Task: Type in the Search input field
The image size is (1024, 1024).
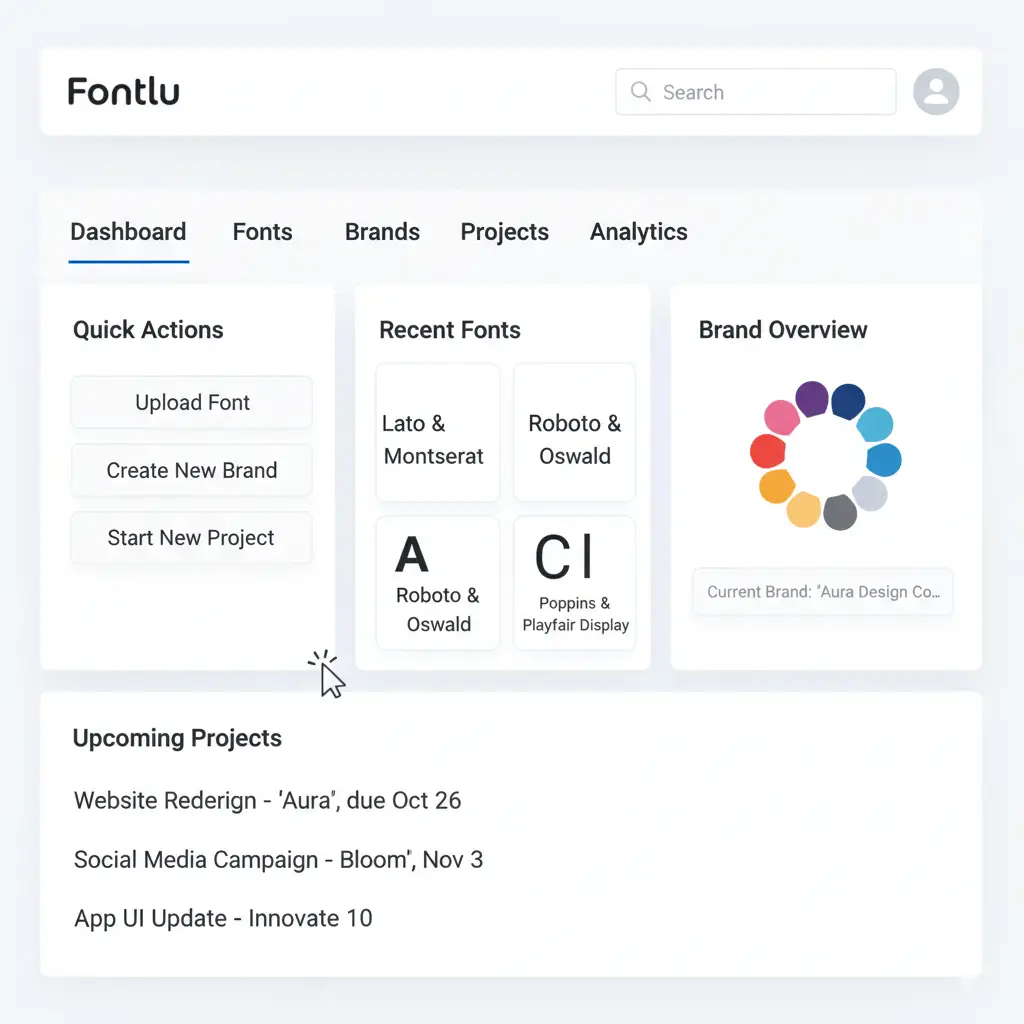Action: point(770,92)
